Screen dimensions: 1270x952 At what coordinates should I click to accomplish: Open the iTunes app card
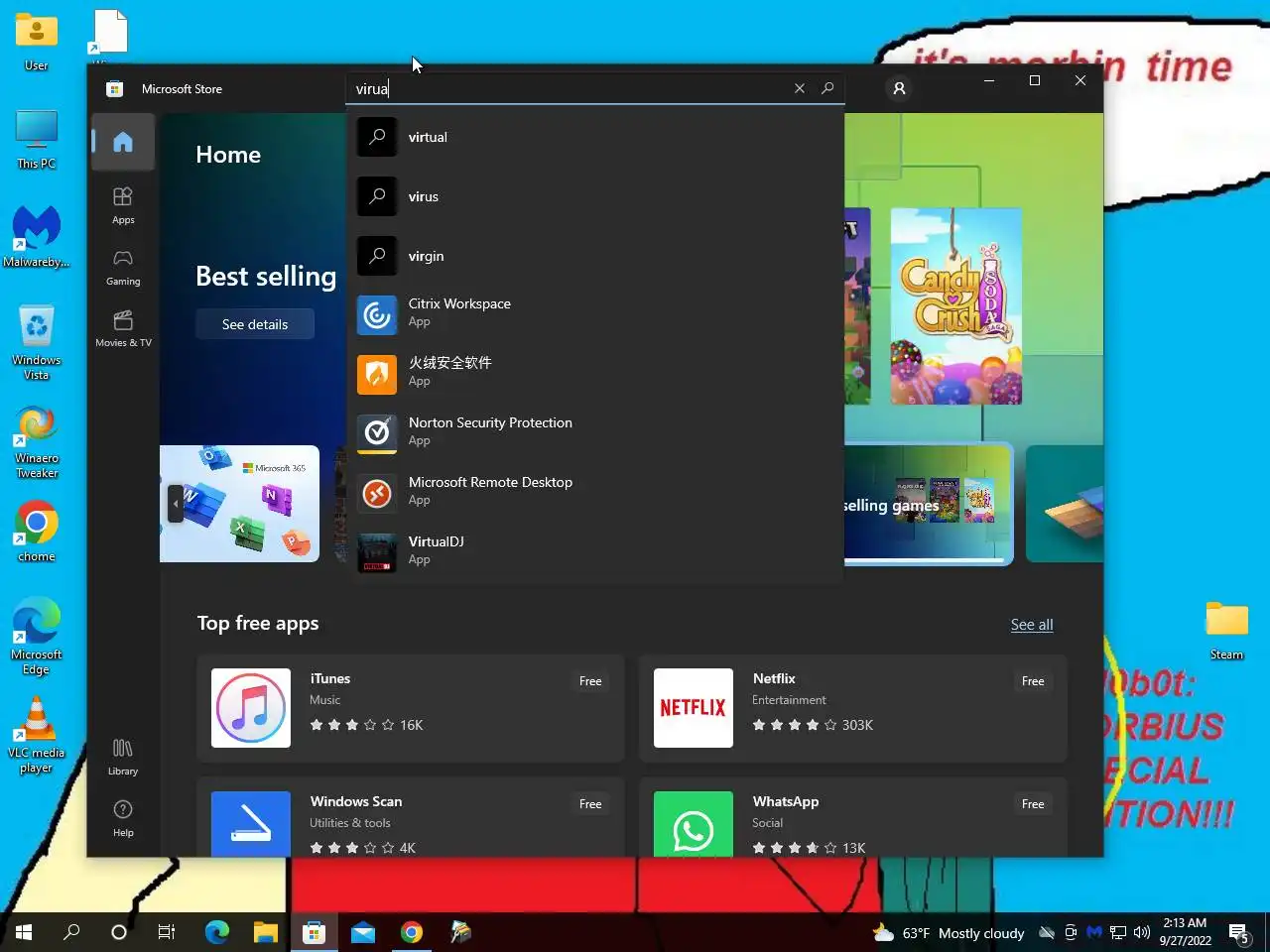411,708
